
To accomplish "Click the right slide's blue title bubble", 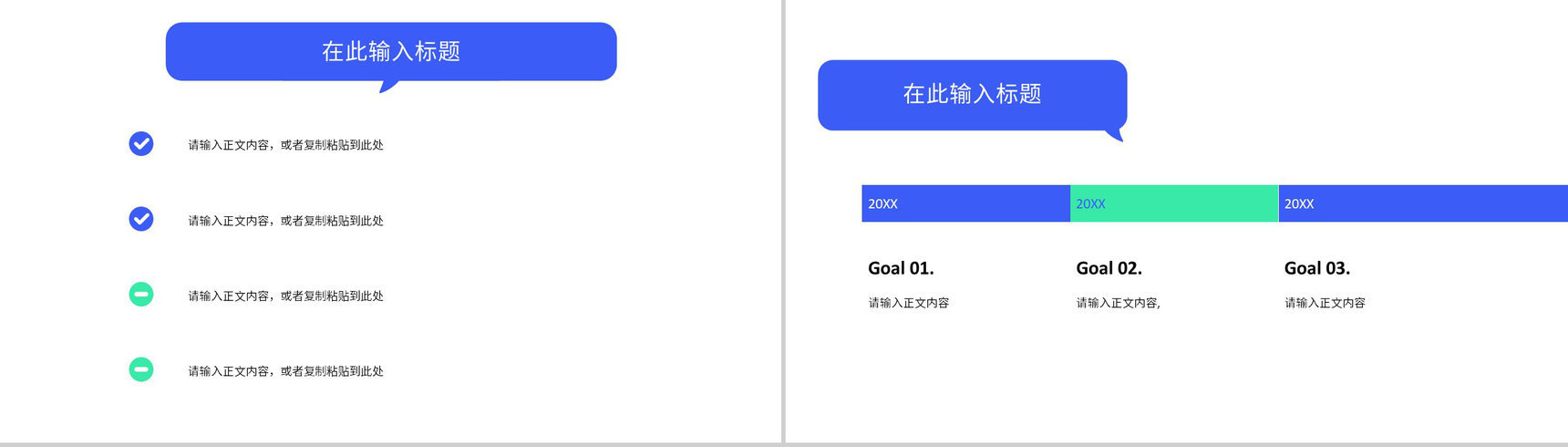I will 973,95.
